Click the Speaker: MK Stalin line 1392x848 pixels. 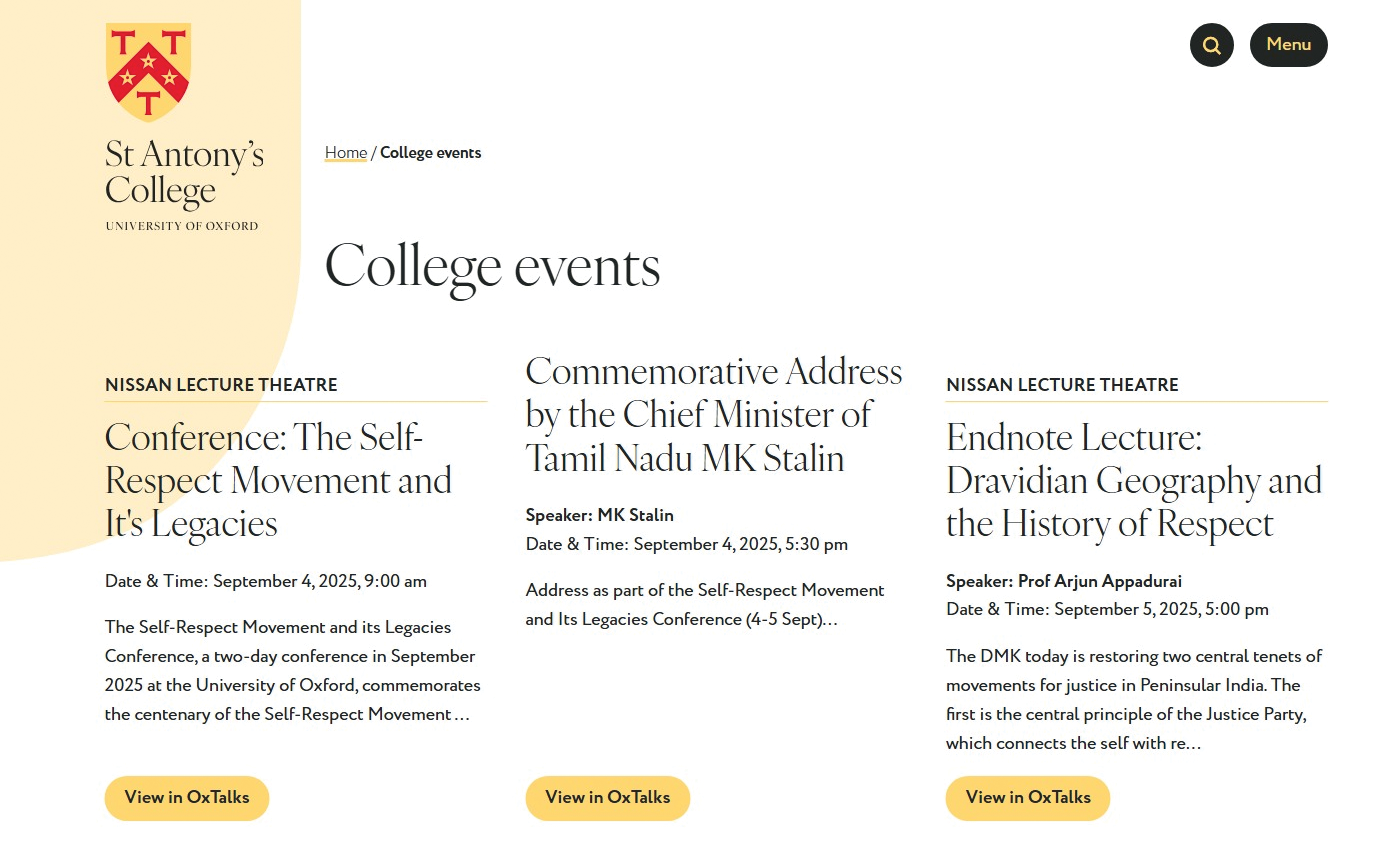coord(600,516)
